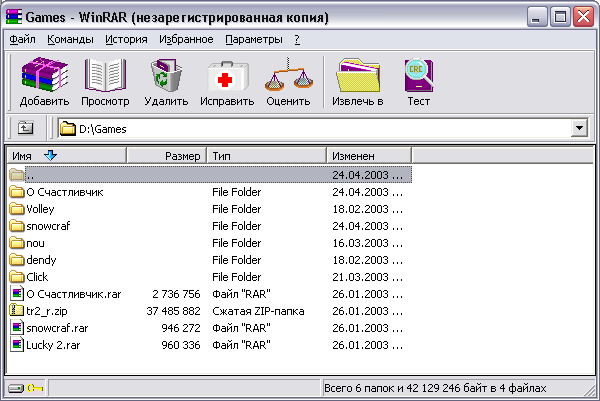The width and height of the screenshot is (600, 401).
Task: Select the Lucky 2.rar archive icon
Action: [x=17, y=345]
